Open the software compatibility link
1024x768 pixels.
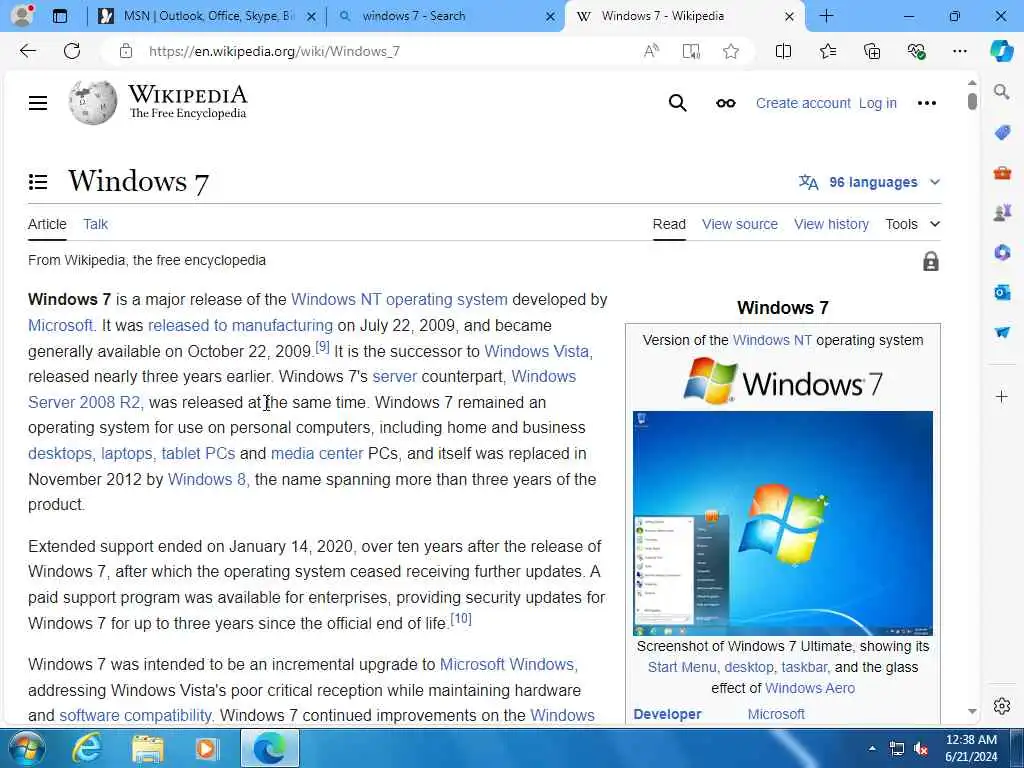(136, 715)
